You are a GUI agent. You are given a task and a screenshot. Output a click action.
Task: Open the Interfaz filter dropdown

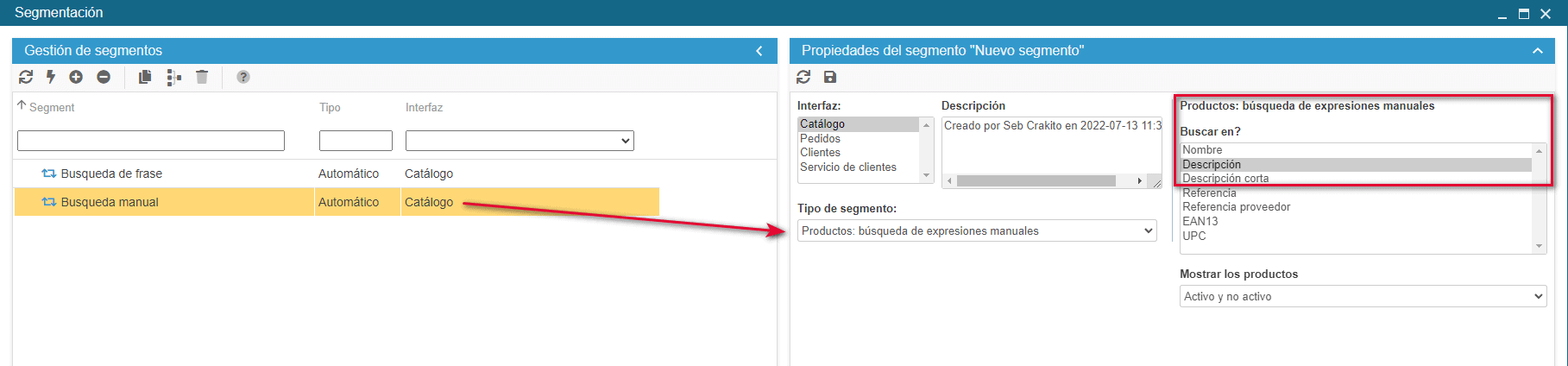pos(520,141)
